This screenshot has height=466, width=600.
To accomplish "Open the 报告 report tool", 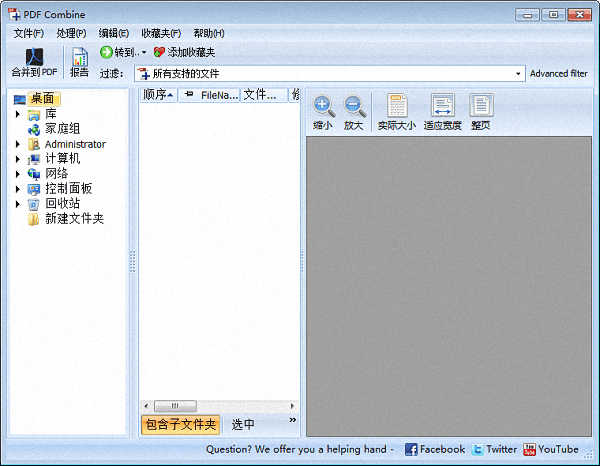I will pos(80,62).
